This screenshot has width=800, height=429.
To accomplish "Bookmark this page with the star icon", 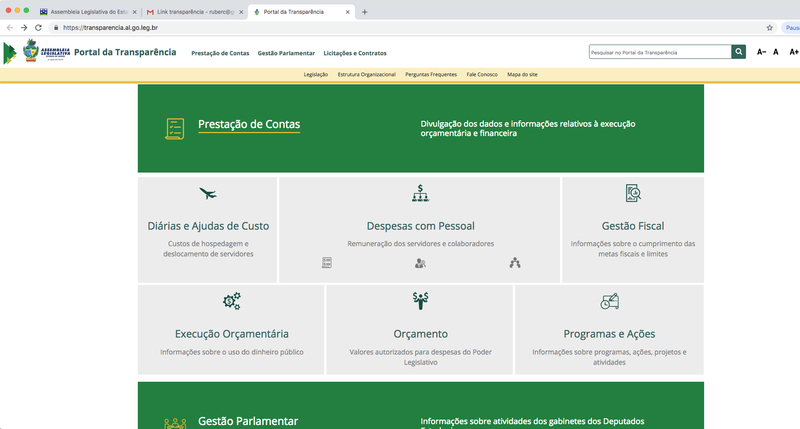I will point(769,28).
